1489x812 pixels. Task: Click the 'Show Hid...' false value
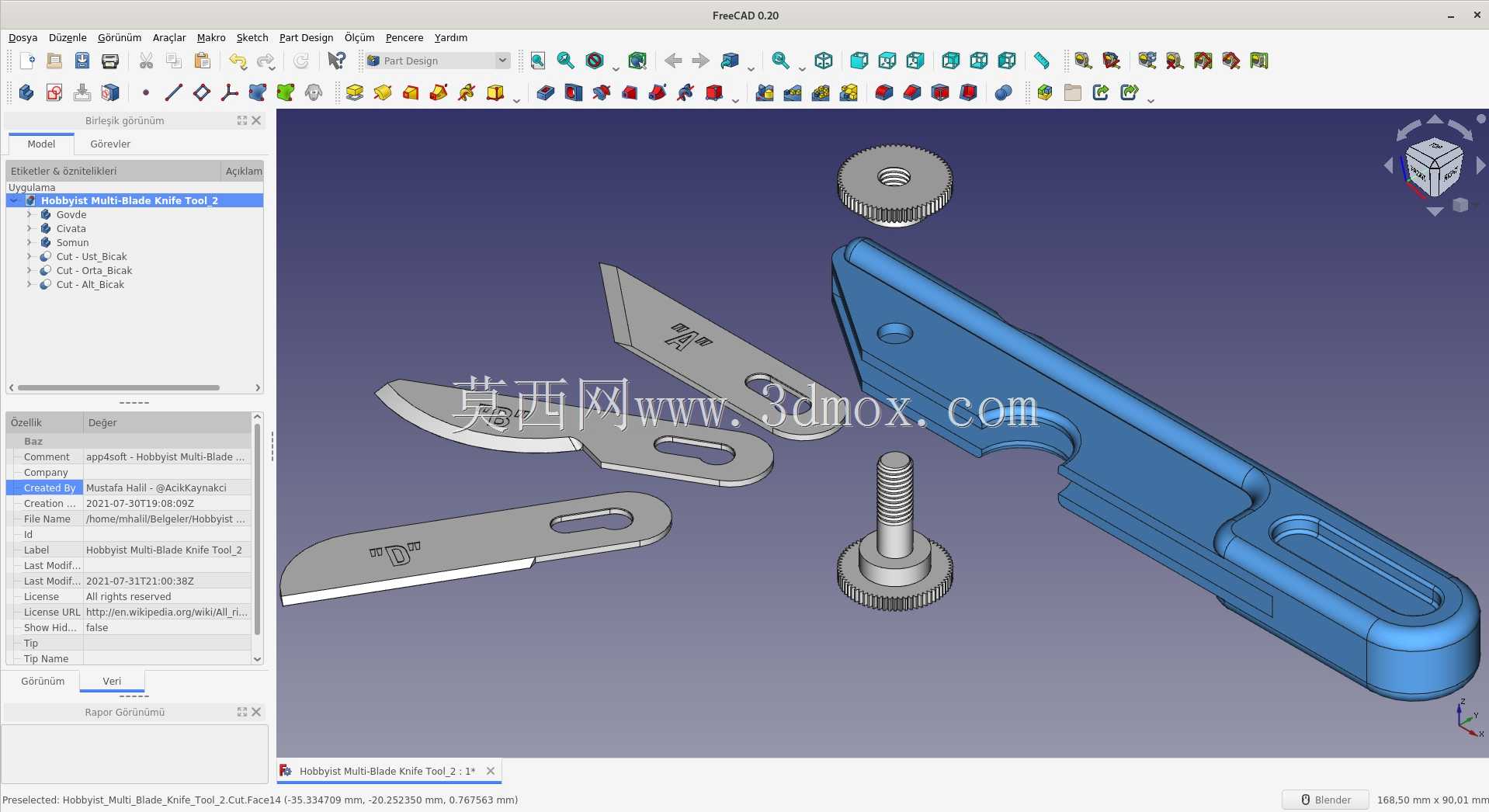point(167,628)
